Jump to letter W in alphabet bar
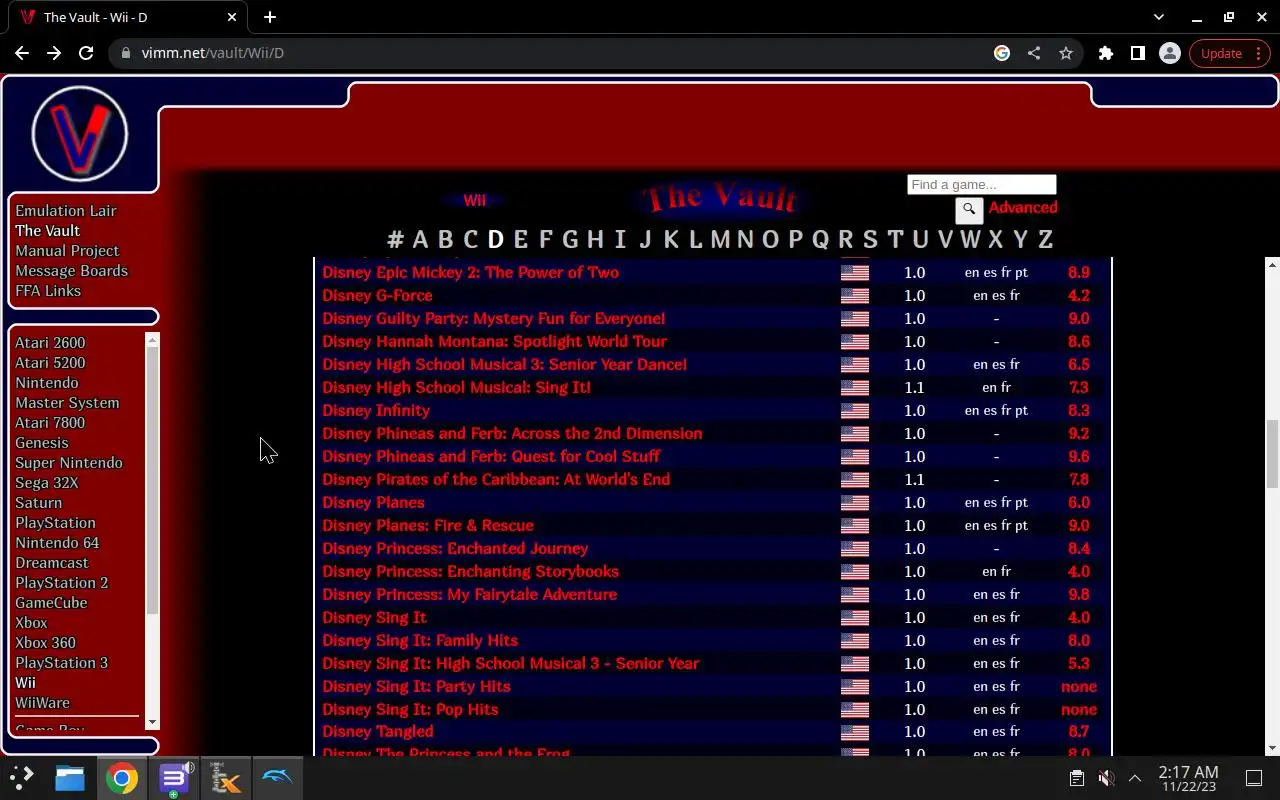Viewport: 1280px width, 800px height. (x=970, y=240)
